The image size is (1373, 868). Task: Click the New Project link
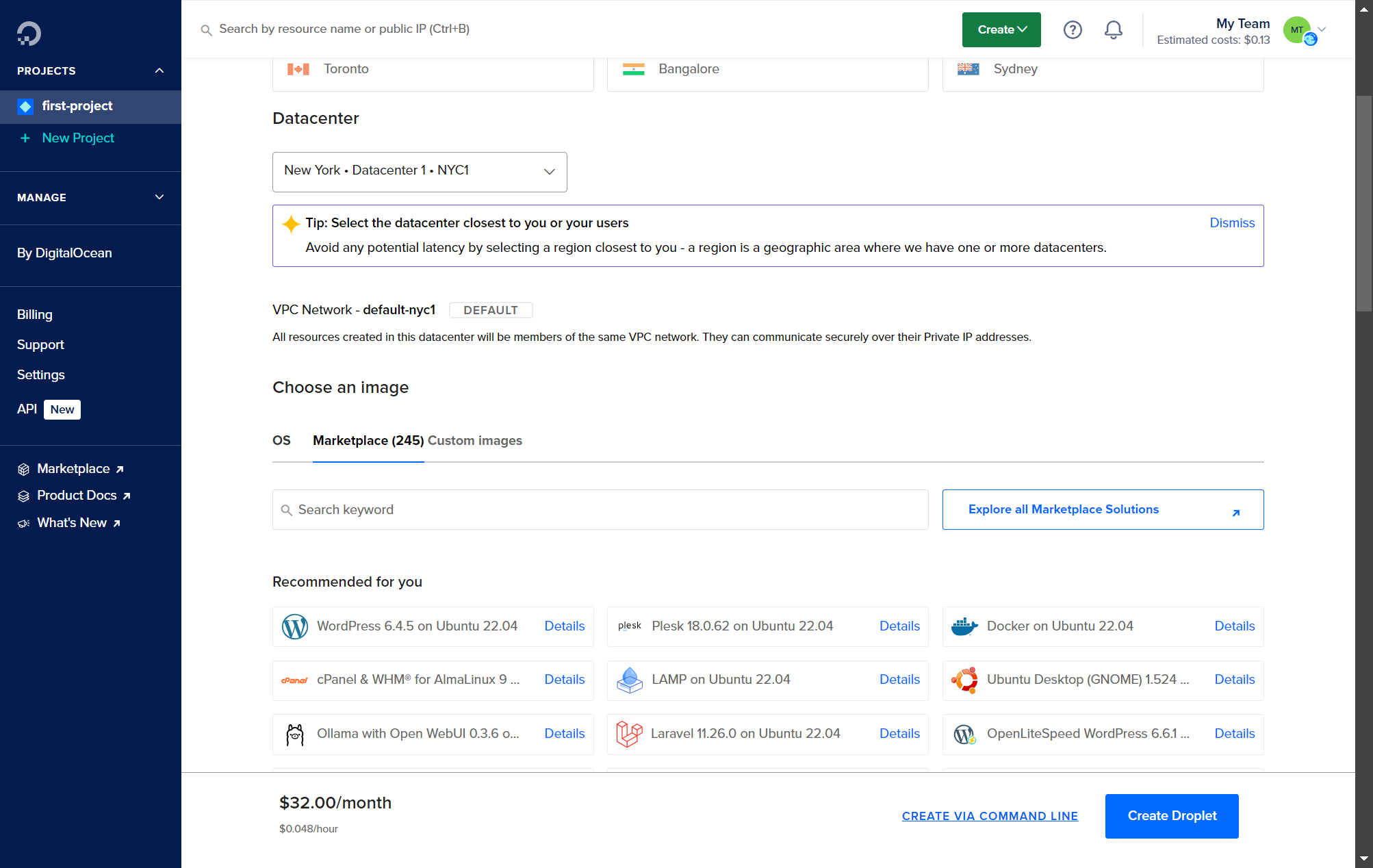78,138
